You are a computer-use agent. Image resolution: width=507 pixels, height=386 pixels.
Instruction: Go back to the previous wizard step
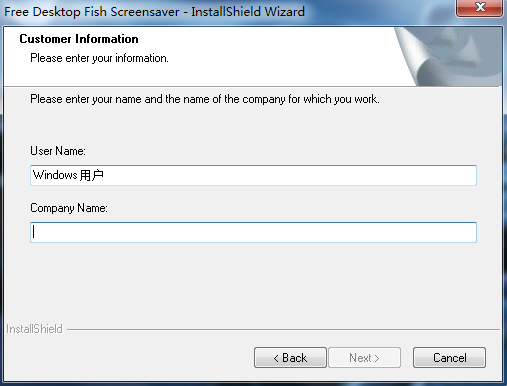coord(290,358)
